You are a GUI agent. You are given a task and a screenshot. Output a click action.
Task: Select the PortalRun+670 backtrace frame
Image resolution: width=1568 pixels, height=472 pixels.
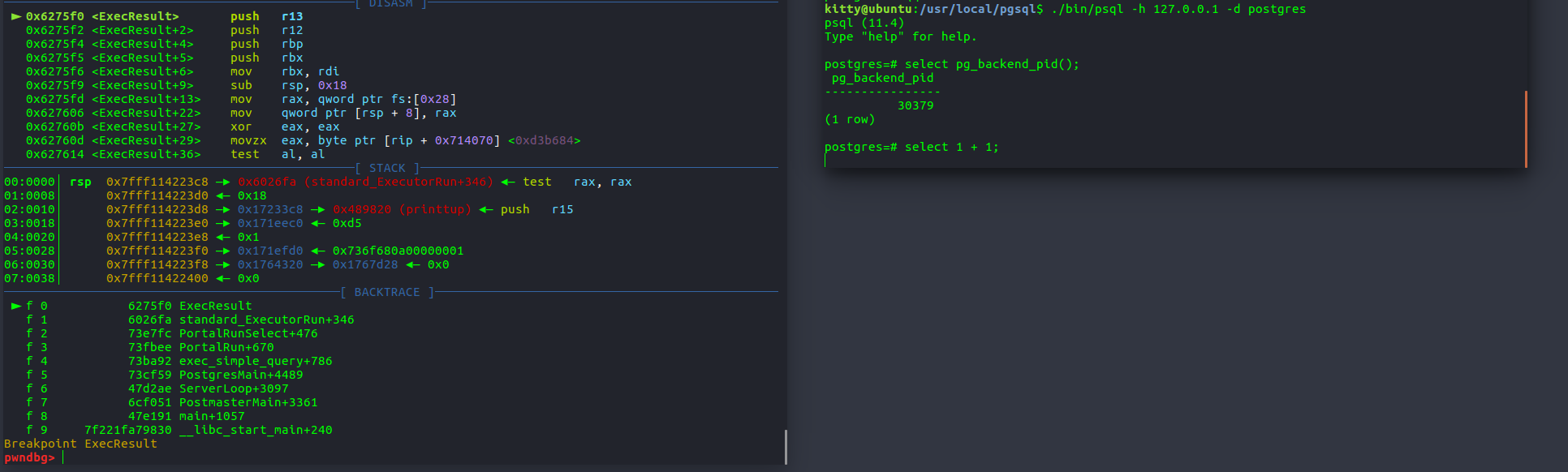pos(226,347)
